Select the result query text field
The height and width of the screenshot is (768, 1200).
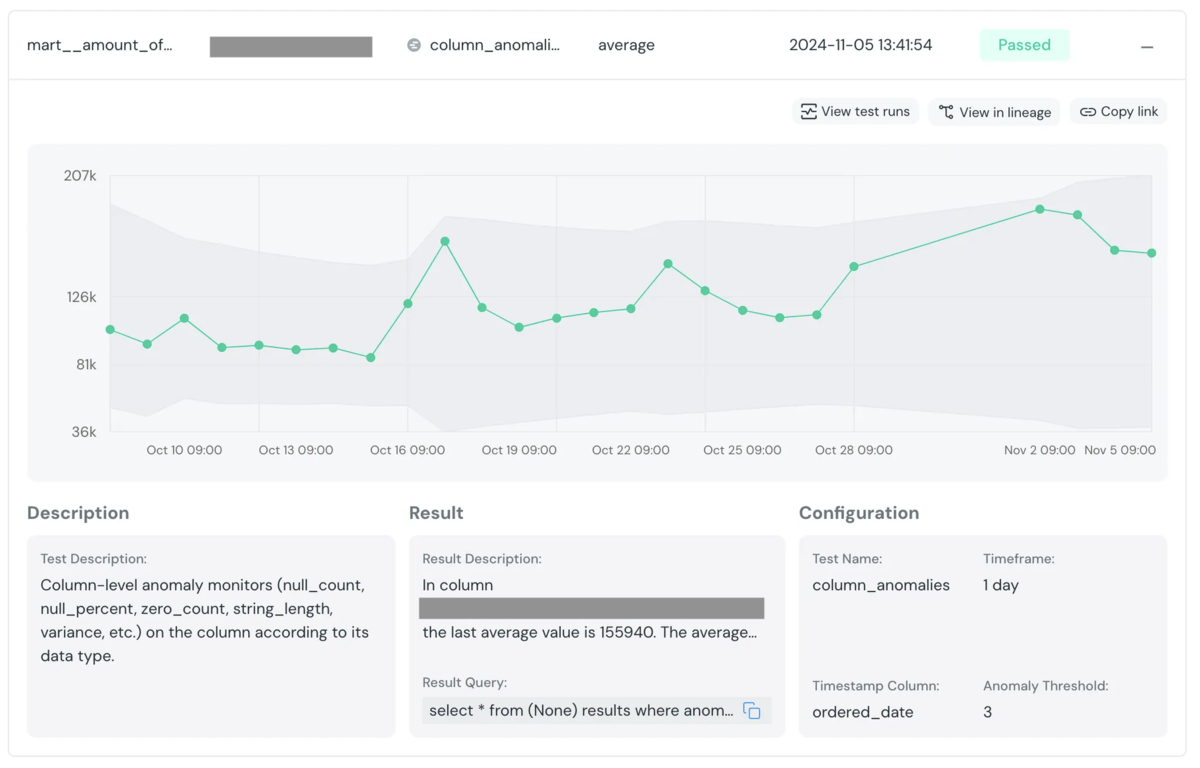coord(581,711)
